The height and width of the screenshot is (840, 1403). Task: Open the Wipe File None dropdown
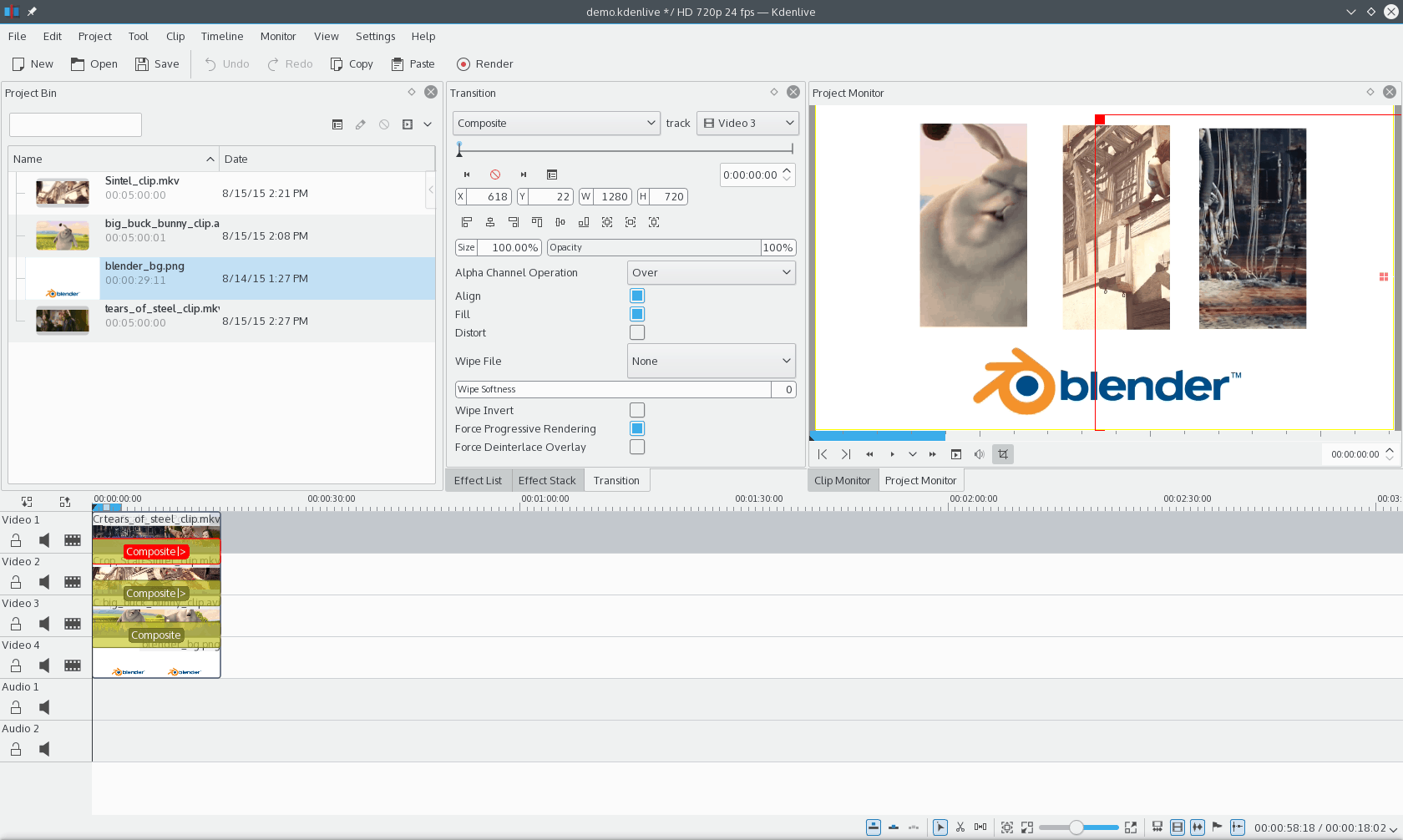(x=711, y=361)
